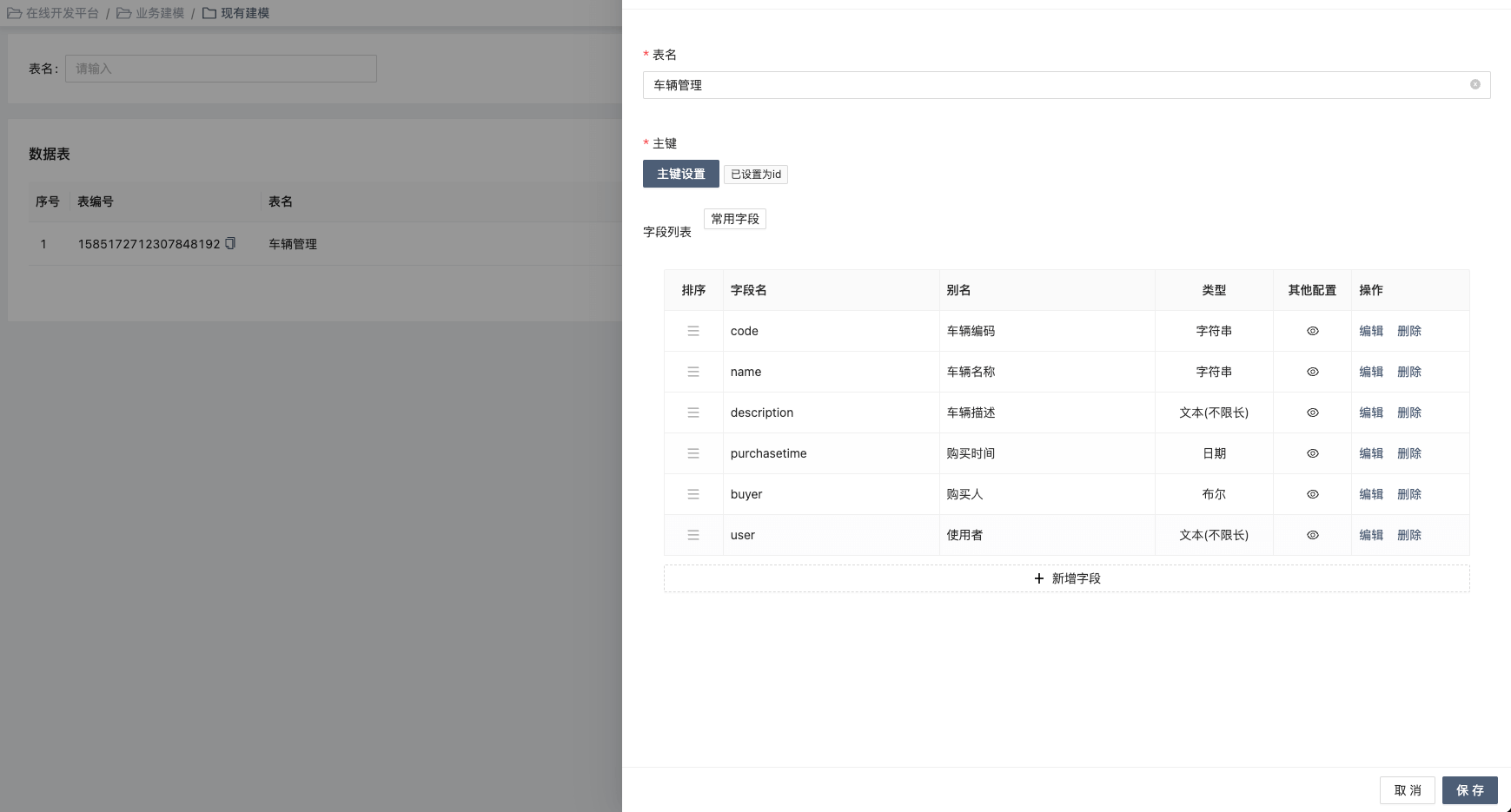Open the 业务建模 breadcrumb item
Viewport: 1511px width, 812px height.
[x=150, y=13]
